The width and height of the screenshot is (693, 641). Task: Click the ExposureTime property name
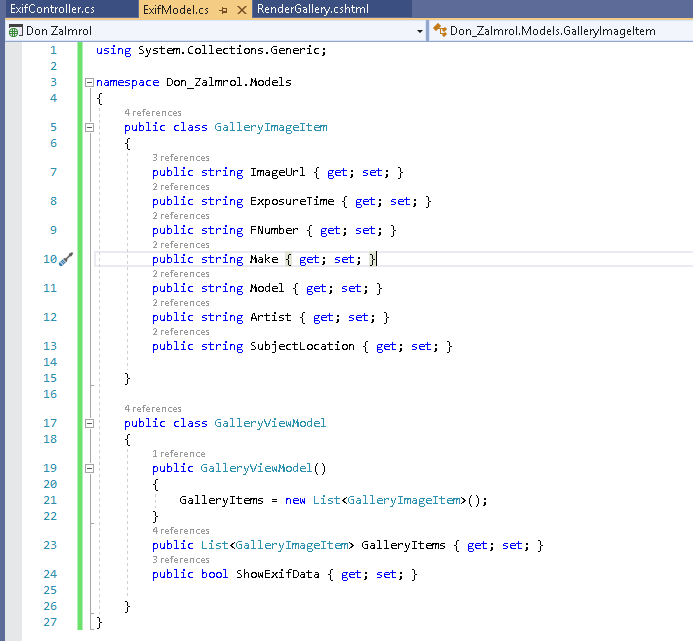[292, 202]
